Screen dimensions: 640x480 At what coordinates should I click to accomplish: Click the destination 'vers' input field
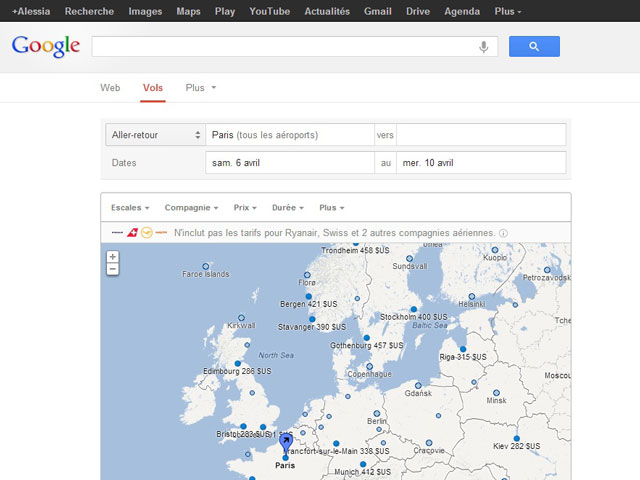tap(481, 135)
